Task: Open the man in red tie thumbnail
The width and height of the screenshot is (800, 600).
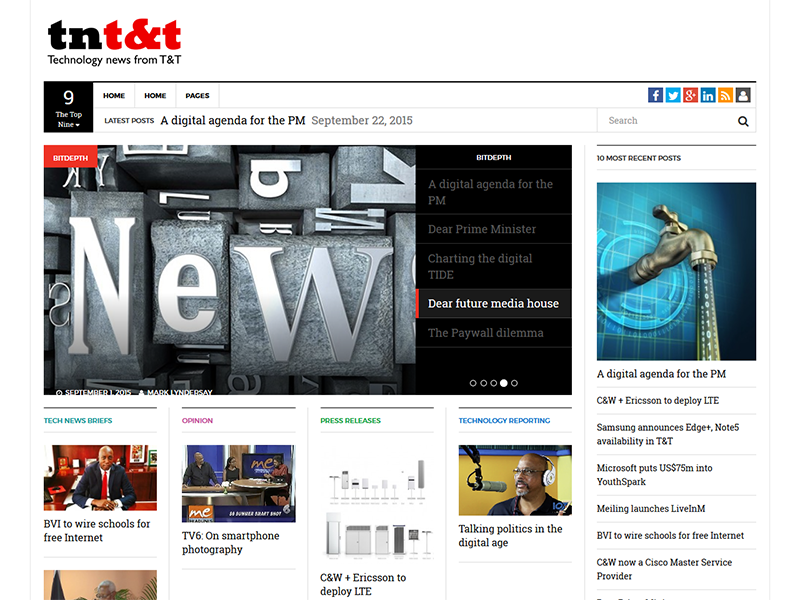Action: (101, 478)
